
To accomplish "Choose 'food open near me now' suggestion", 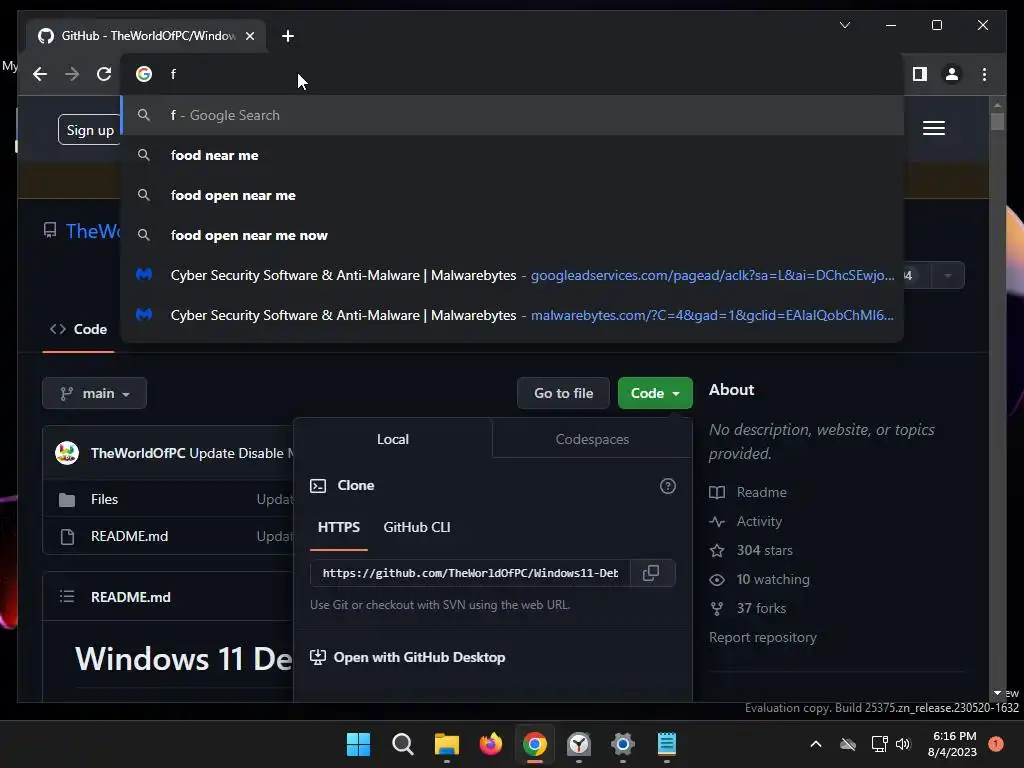I will coord(513,235).
